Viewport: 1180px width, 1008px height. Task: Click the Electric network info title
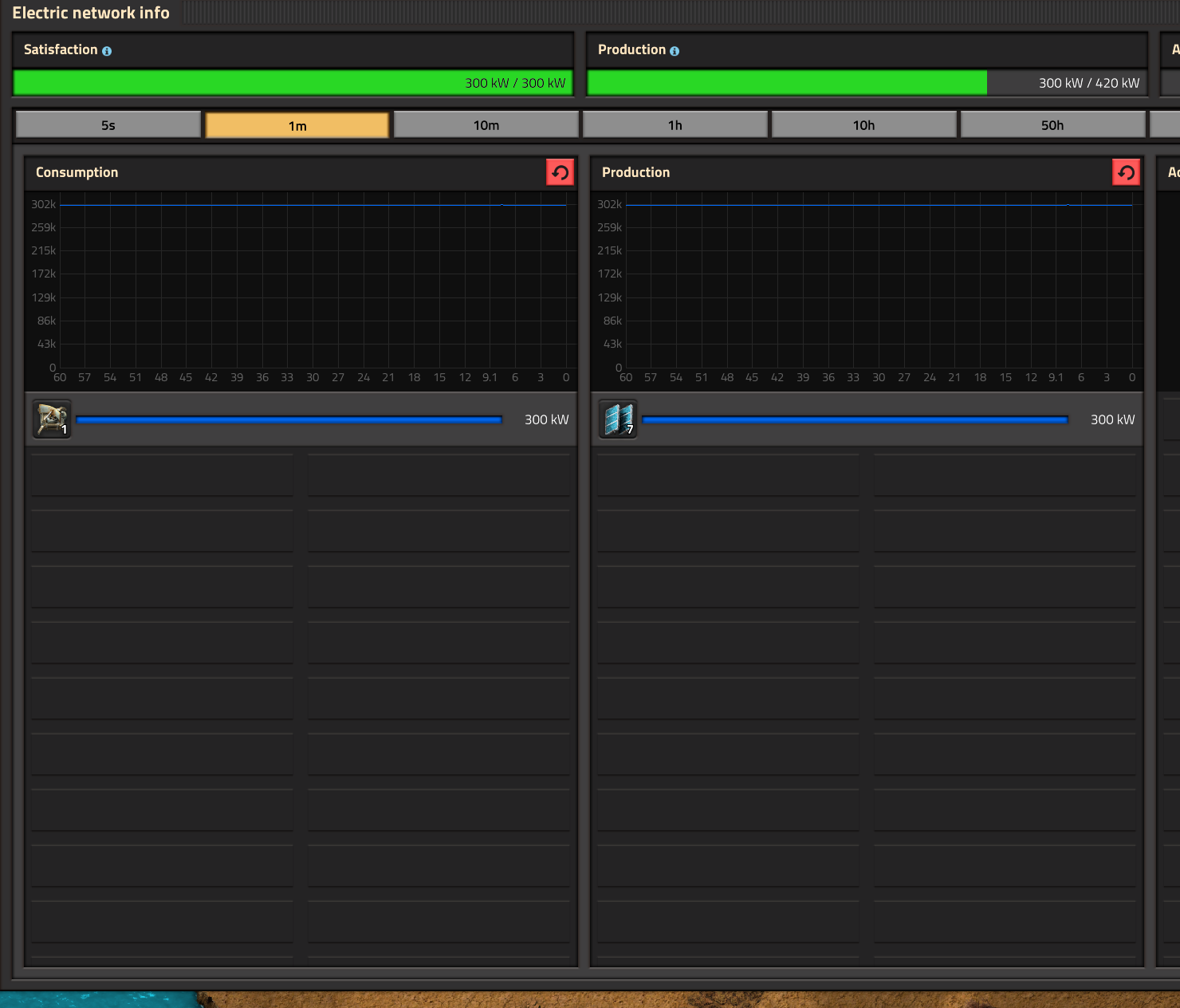91,13
